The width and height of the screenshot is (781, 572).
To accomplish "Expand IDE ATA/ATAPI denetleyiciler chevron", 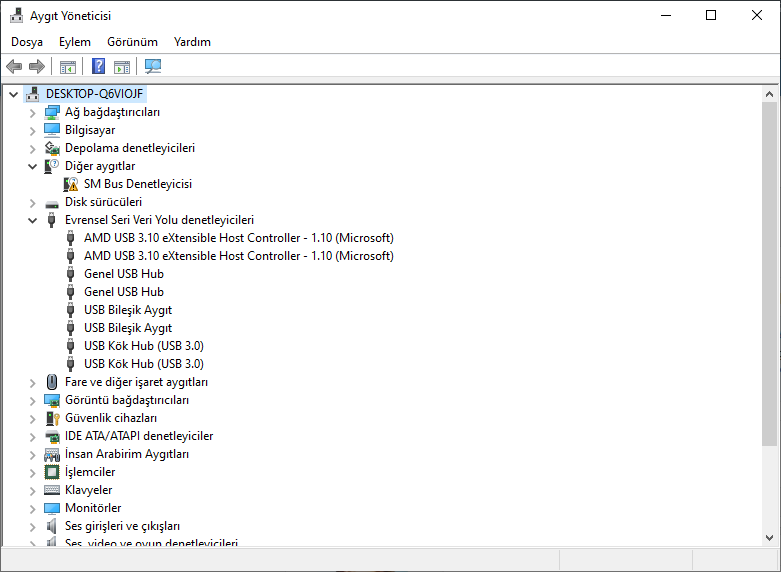I will click(32, 437).
